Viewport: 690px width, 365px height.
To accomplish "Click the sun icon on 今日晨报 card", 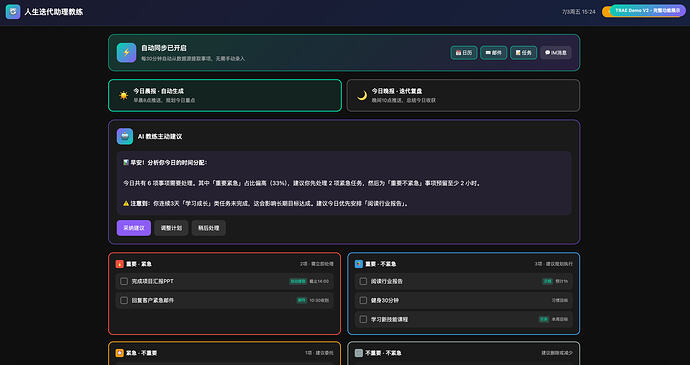I will 124,95.
